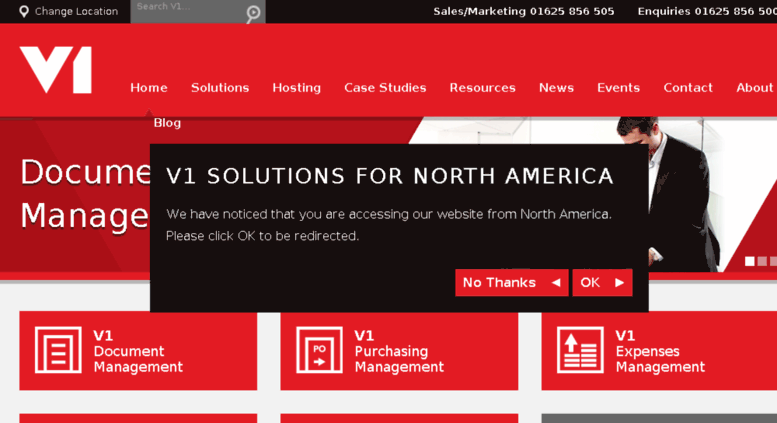This screenshot has height=423, width=777.
Task: Open the News menu item
Action: pos(556,88)
